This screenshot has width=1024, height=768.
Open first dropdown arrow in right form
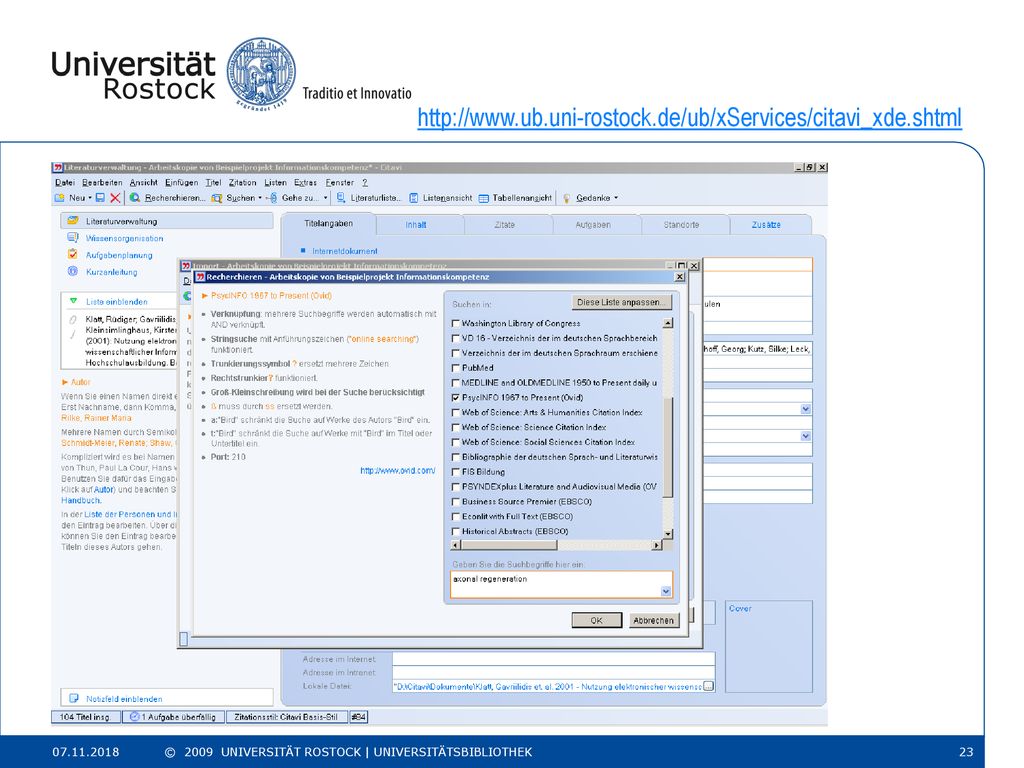pyautogui.click(x=805, y=409)
